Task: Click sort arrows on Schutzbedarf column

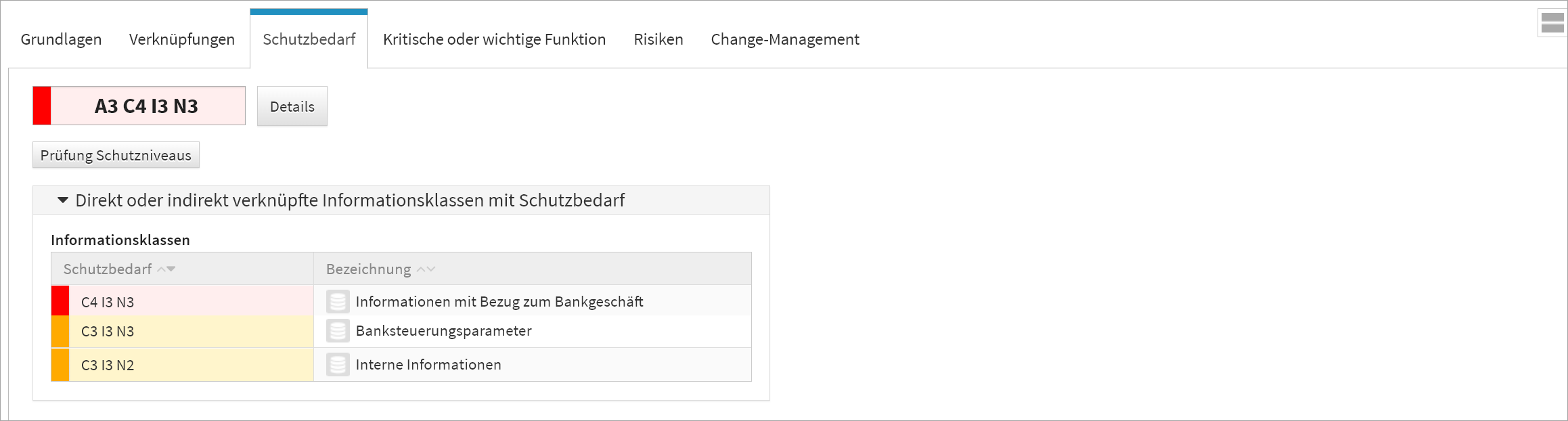Action: click(x=166, y=269)
